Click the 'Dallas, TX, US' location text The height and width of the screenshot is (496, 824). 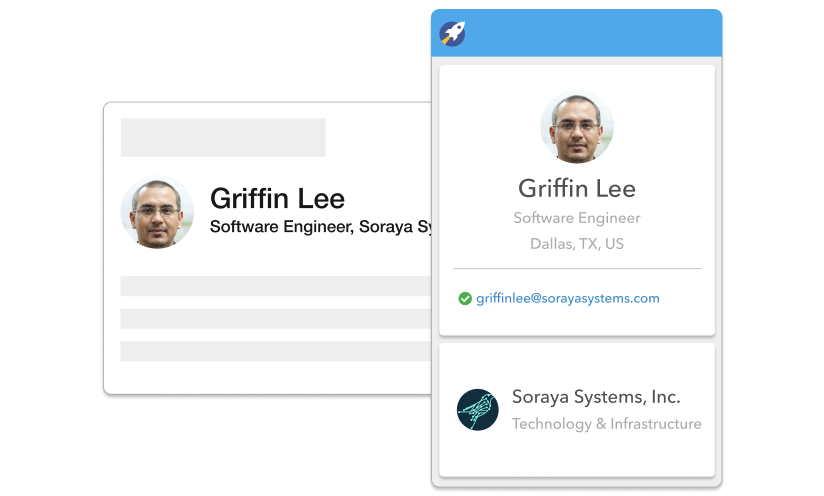point(577,244)
